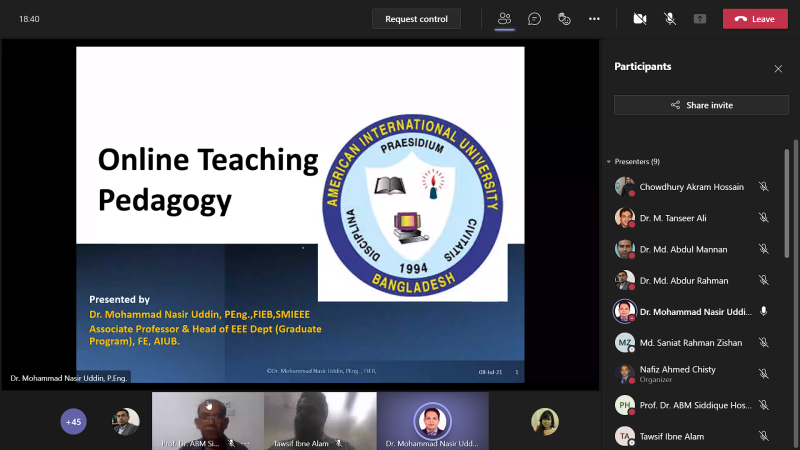The image size is (800, 450).
Task: Open the reactions icon in toolbar
Action: (564, 19)
